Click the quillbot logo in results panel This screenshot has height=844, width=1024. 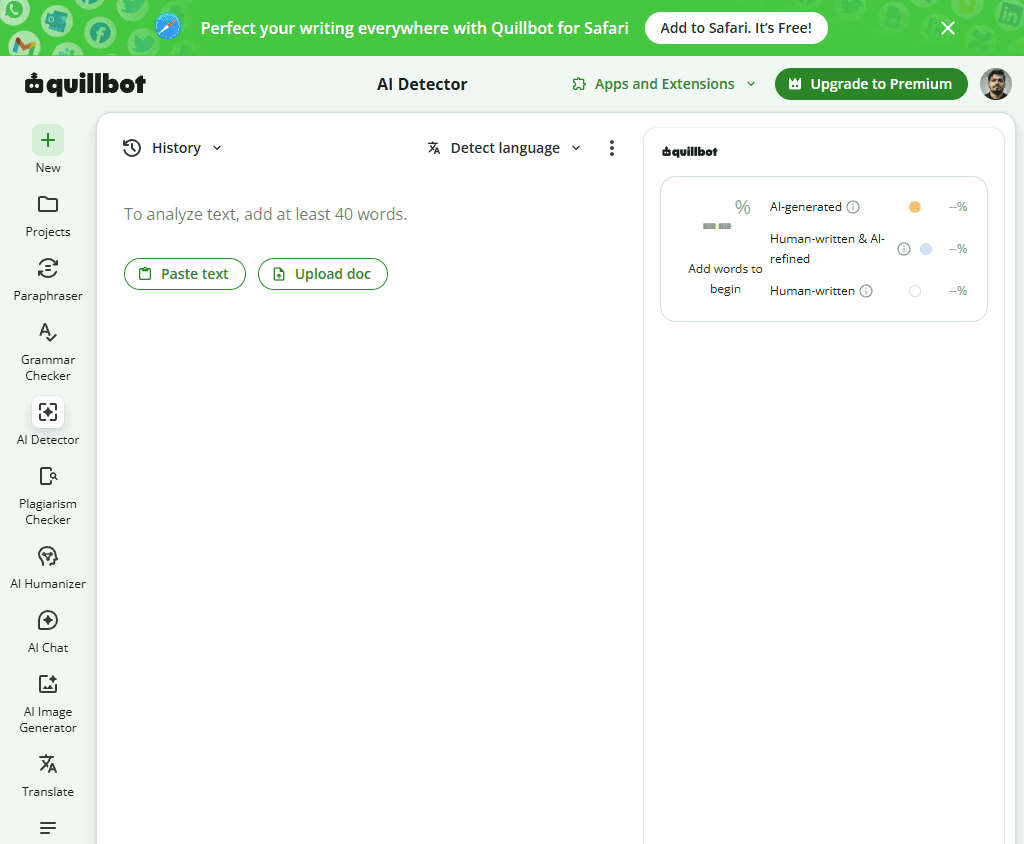(690, 152)
